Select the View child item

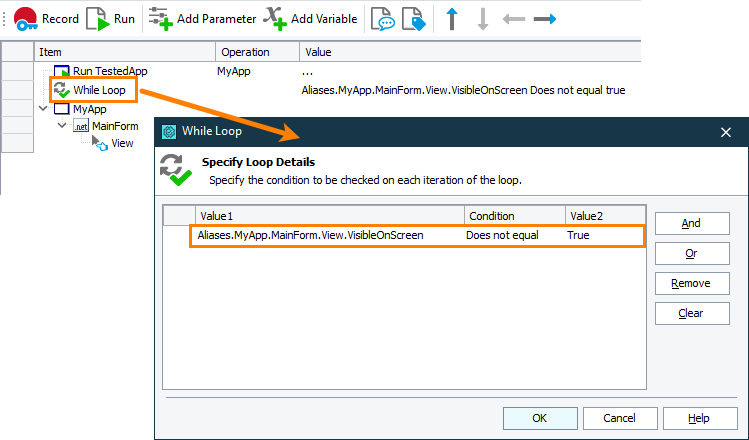coord(122,144)
